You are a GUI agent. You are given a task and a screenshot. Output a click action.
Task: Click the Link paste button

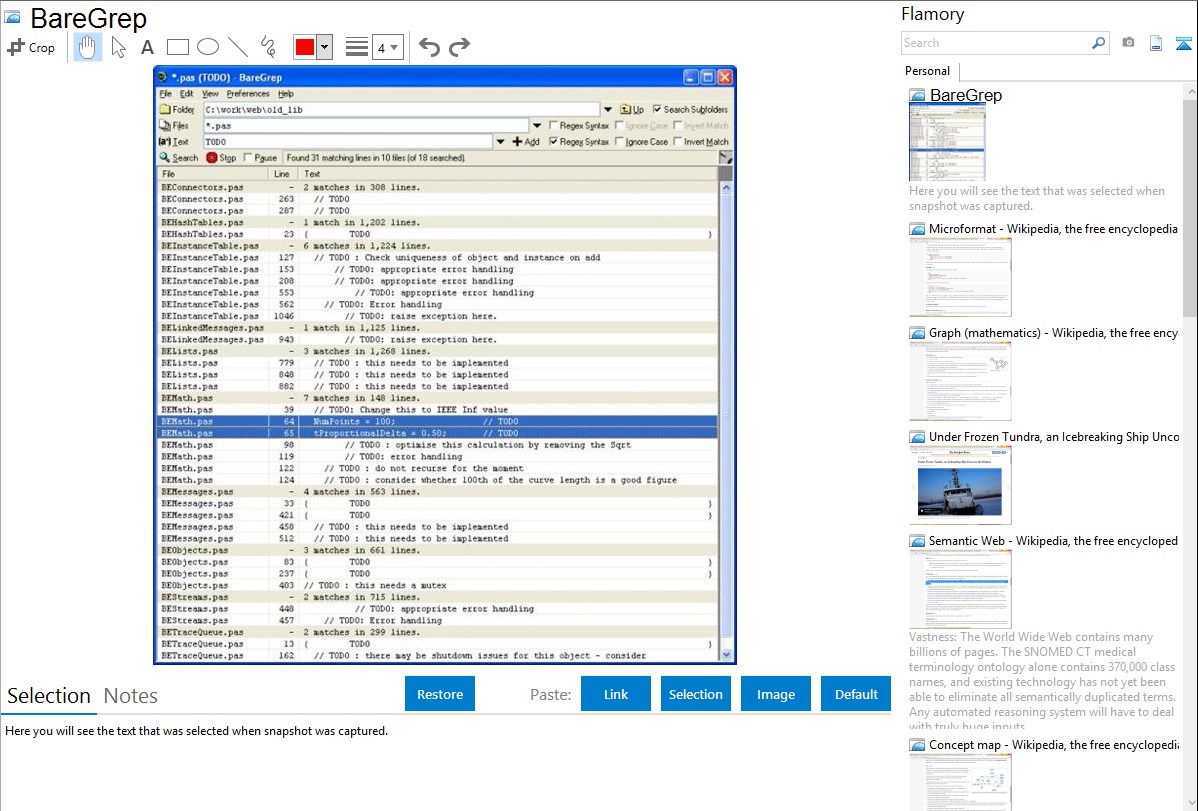pyautogui.click(x=616, y=694)
